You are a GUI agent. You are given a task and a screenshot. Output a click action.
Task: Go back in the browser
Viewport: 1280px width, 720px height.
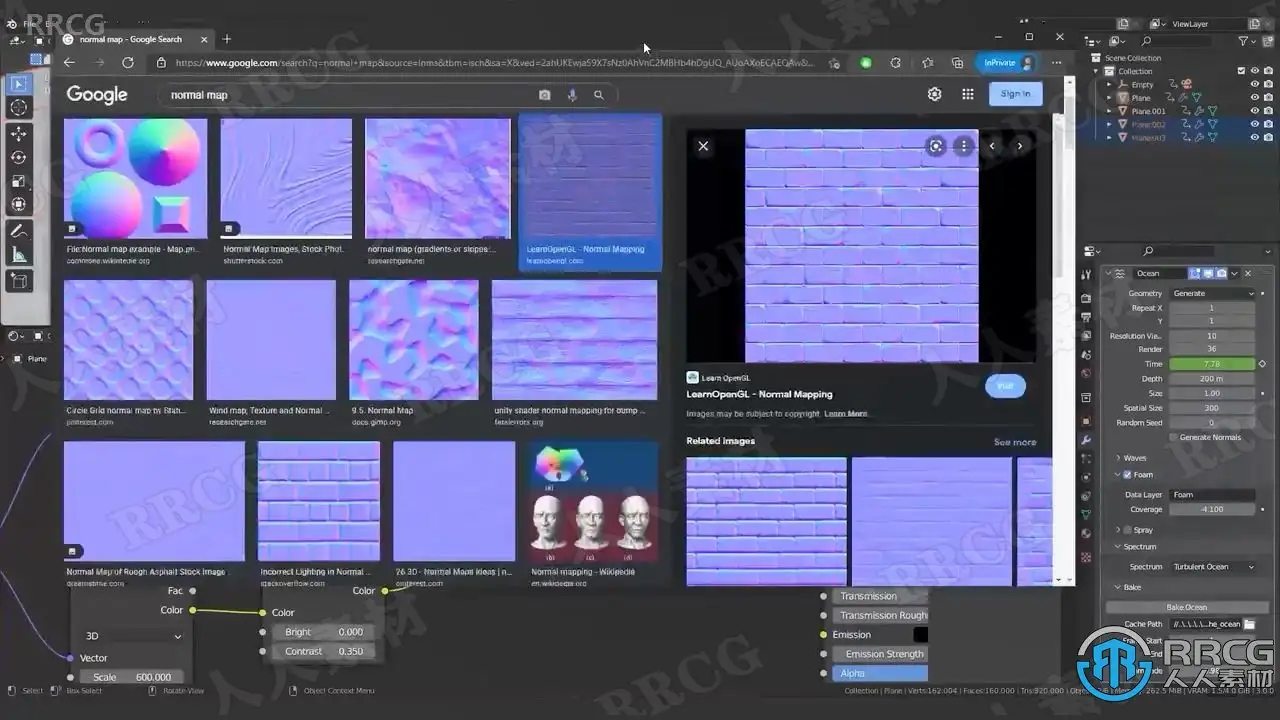click(69, 62)
